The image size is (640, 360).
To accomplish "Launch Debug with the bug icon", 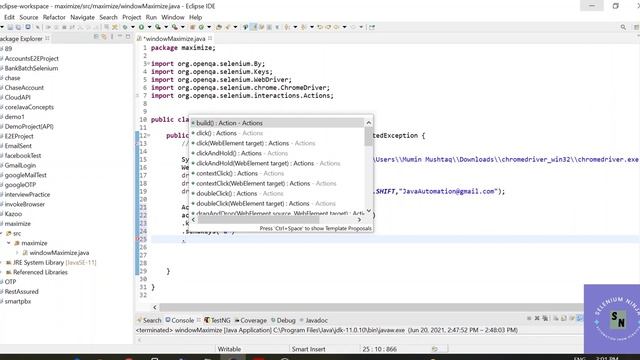I will (125, 27).
